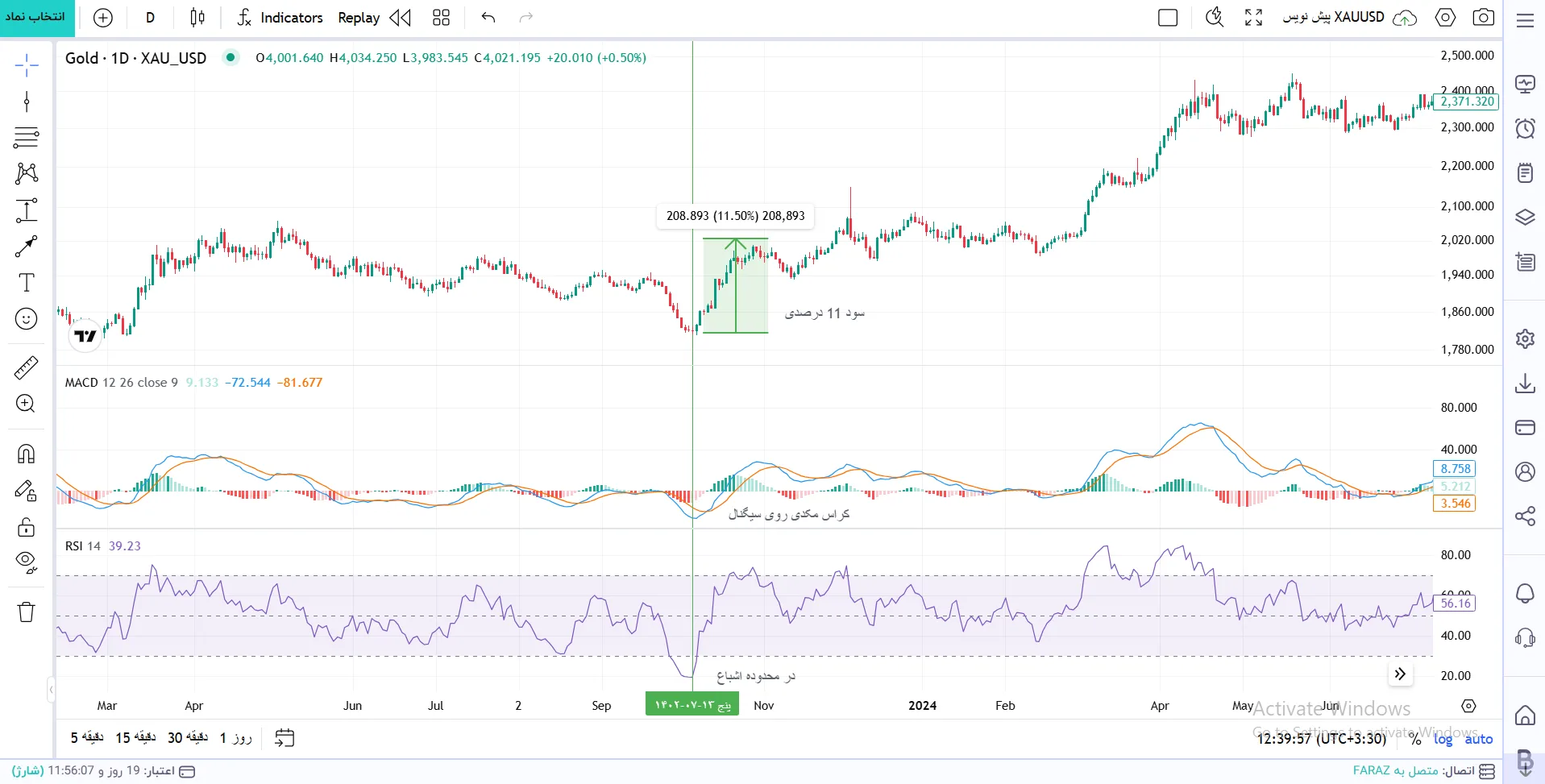Activate the zoom in tool
1545x784 pixels.
26,404
